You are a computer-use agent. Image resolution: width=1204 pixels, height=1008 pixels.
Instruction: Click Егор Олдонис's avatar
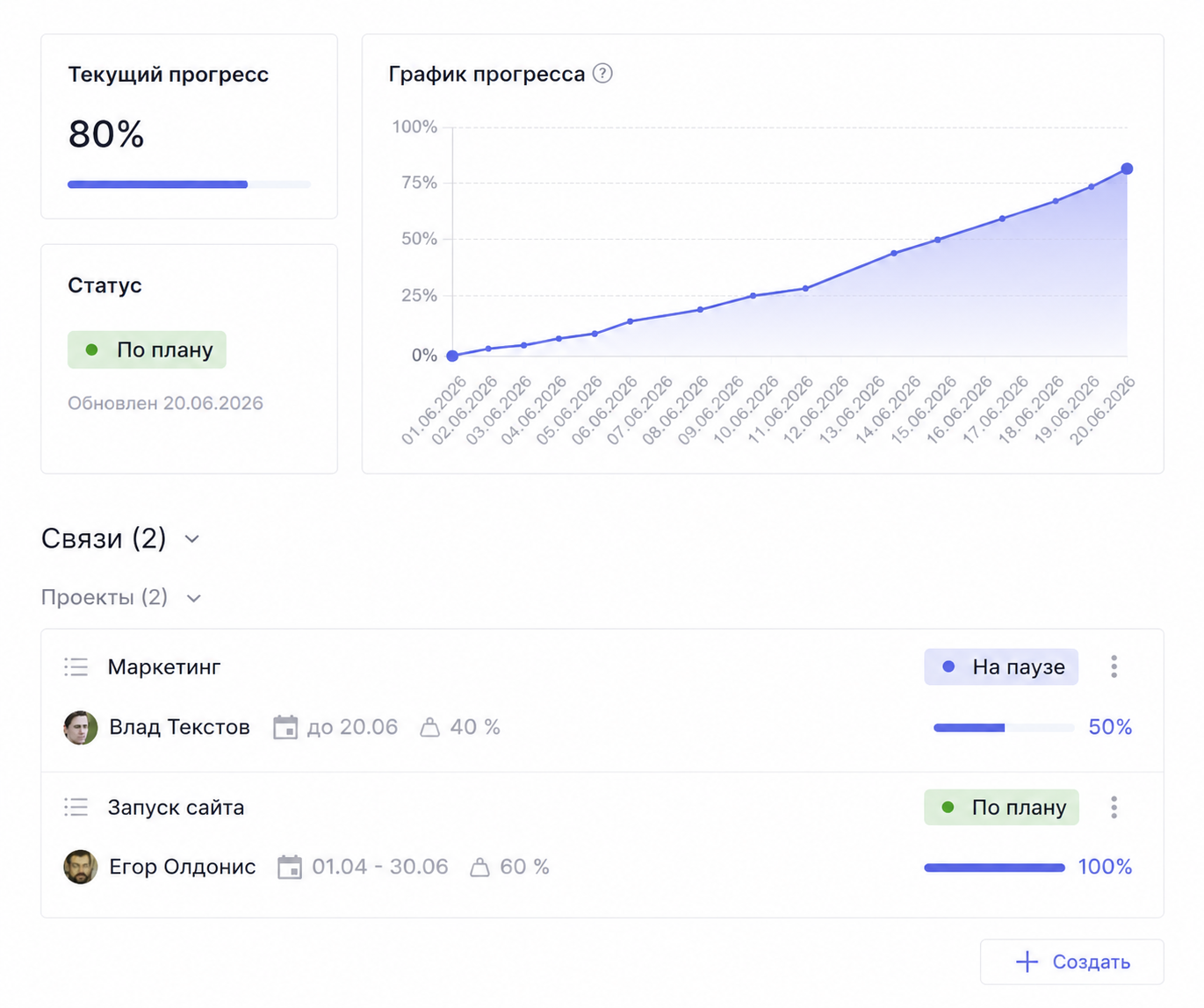(x=81, y=867)
